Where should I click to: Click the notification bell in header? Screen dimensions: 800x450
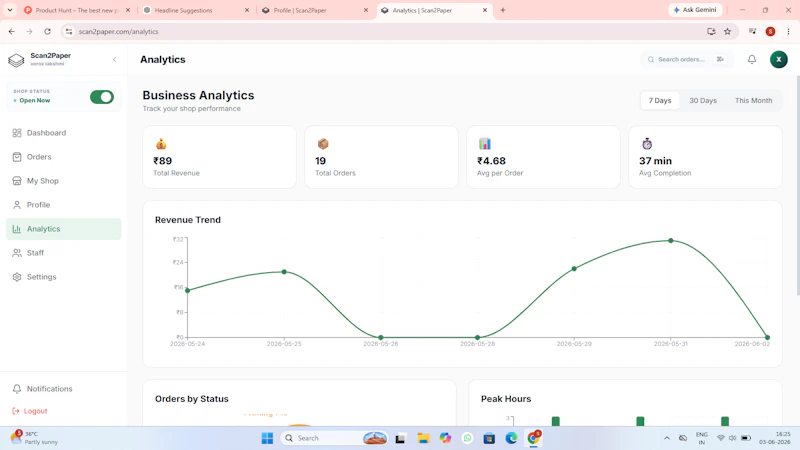[752, 60]
